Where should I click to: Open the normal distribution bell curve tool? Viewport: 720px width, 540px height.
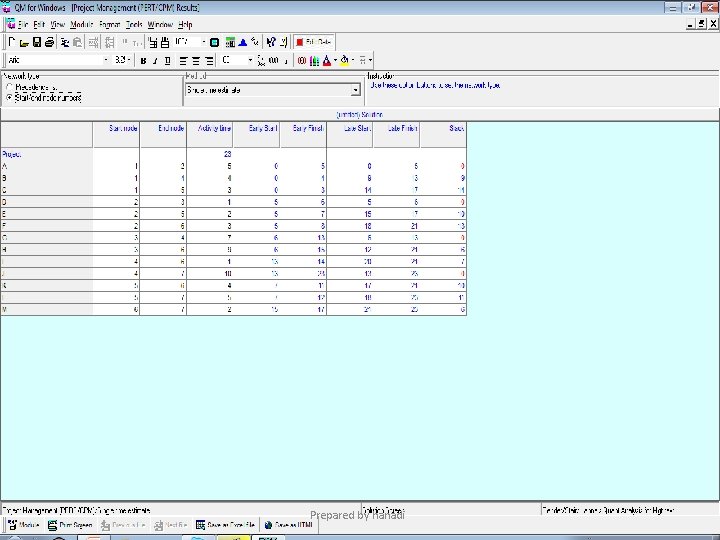(242, 43)
